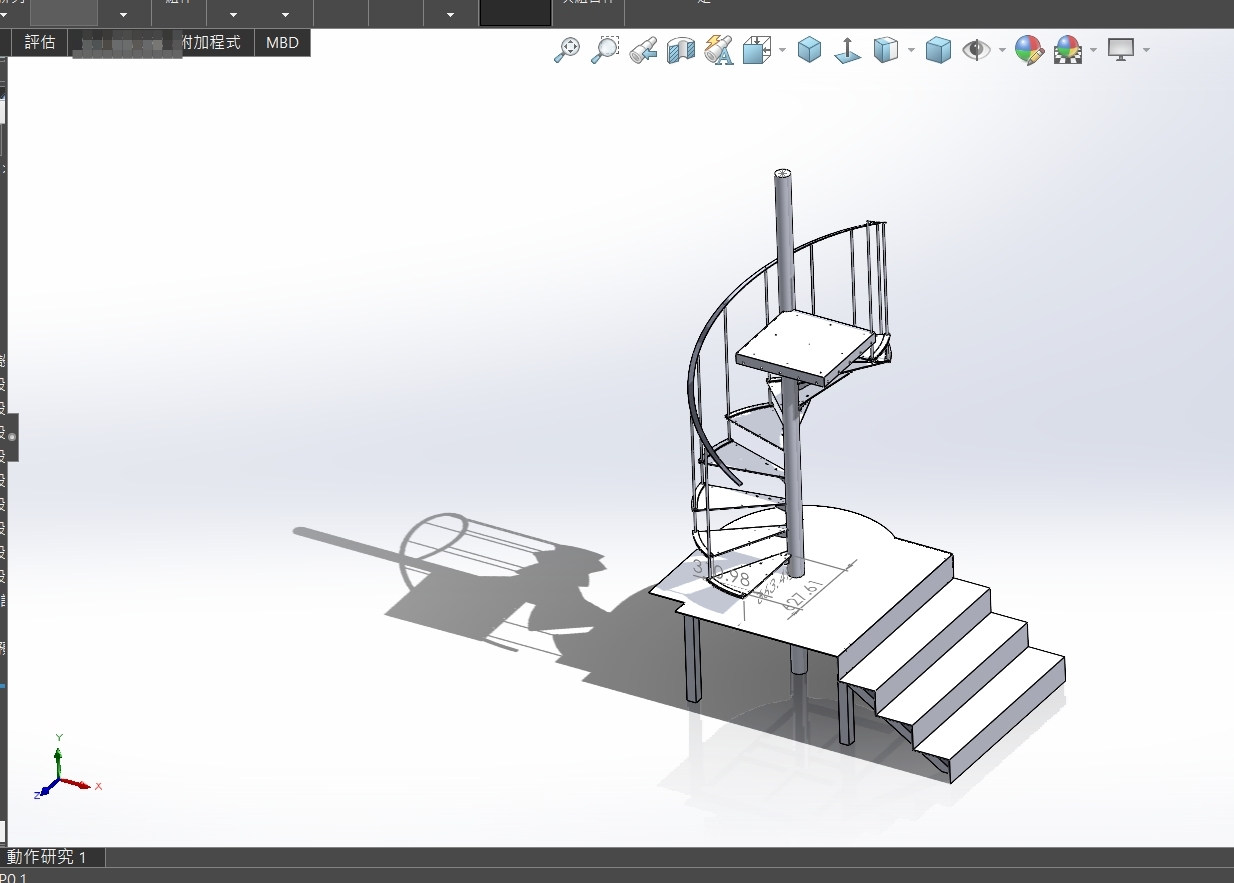
Task: Open the View Settings monitor dropdown arrow
Action: (x=1146, y=50)
